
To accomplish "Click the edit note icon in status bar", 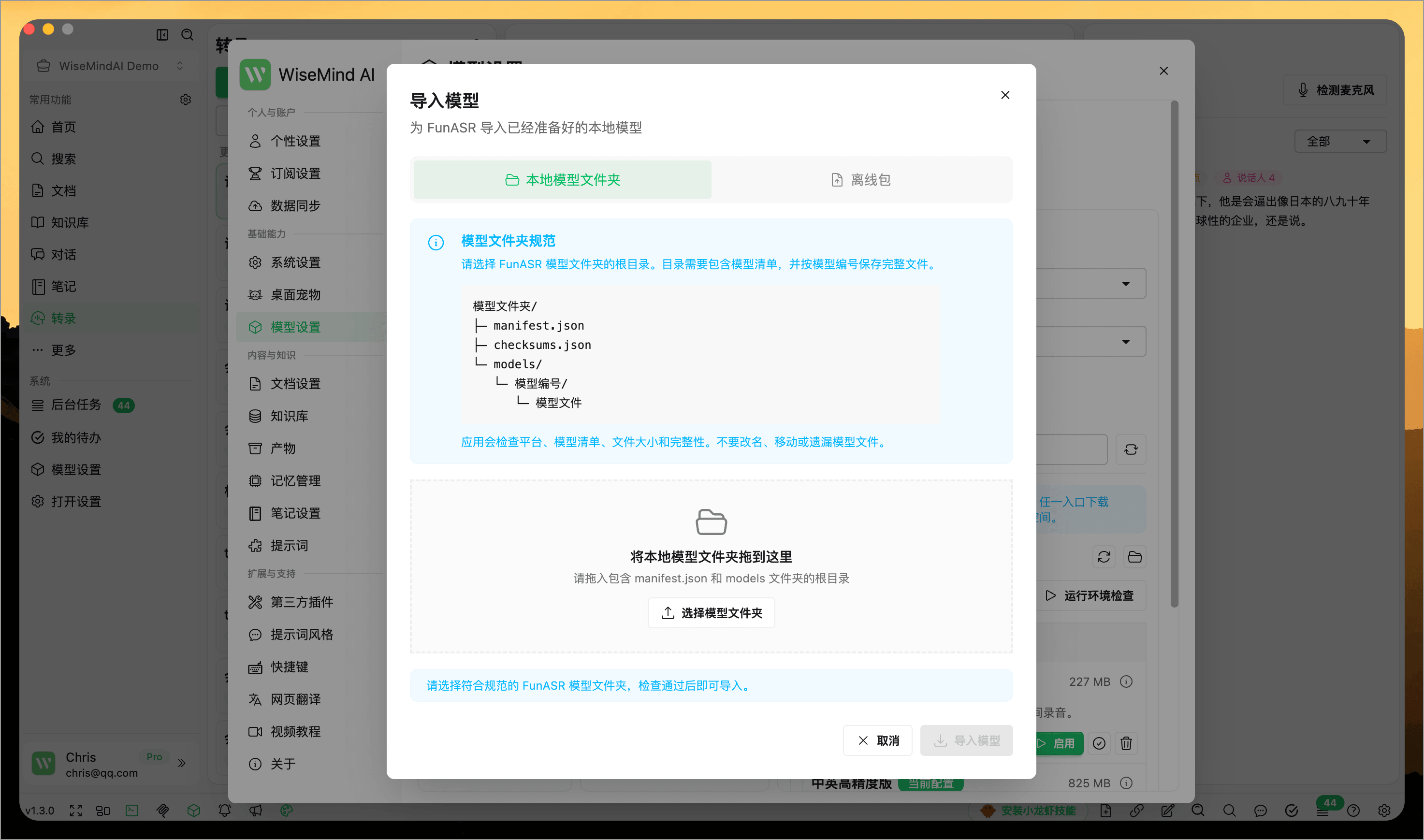I will pyautogui.click(x=1168, y=811).
